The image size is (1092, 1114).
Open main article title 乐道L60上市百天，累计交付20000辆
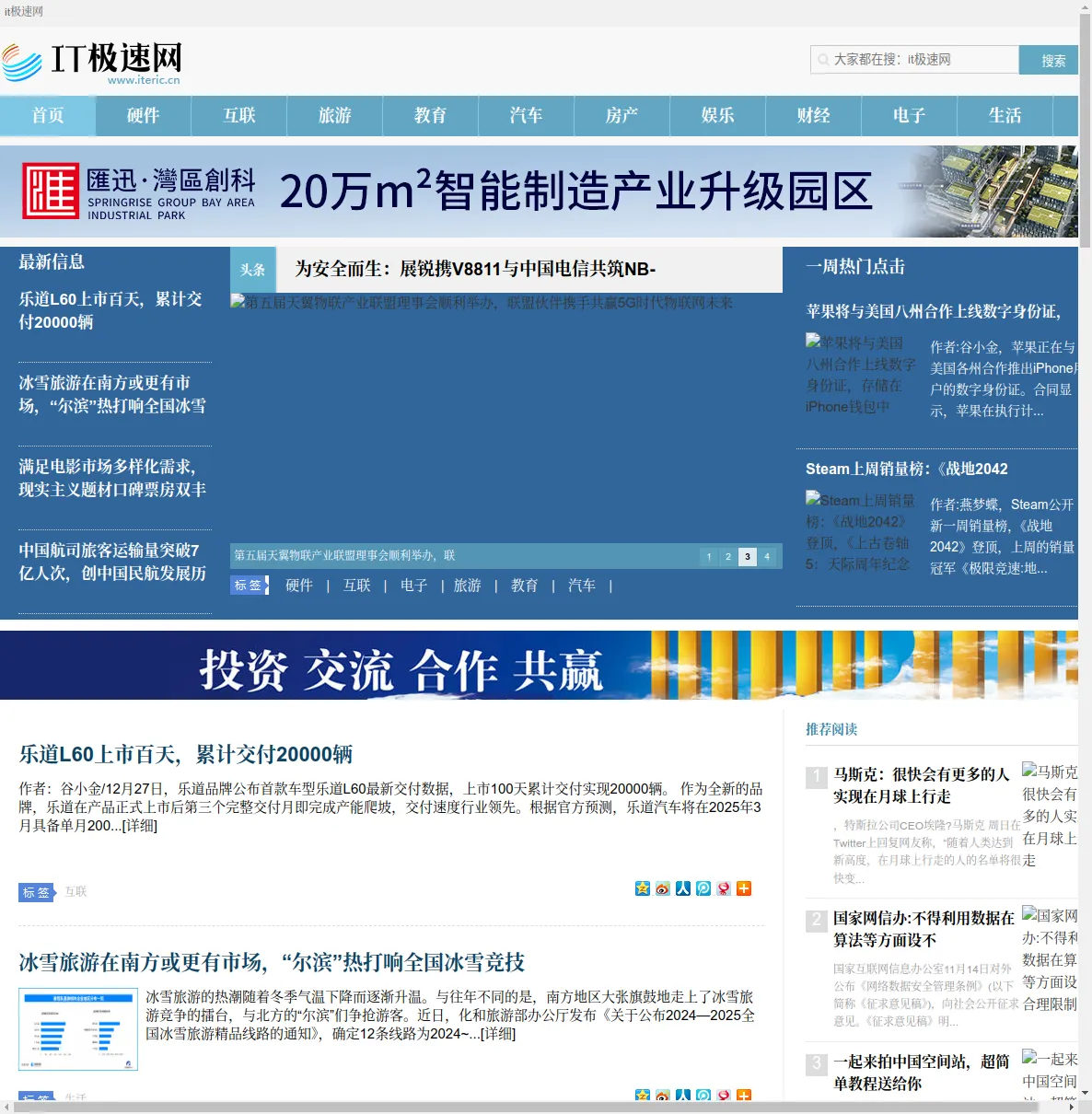pos(186,754)
